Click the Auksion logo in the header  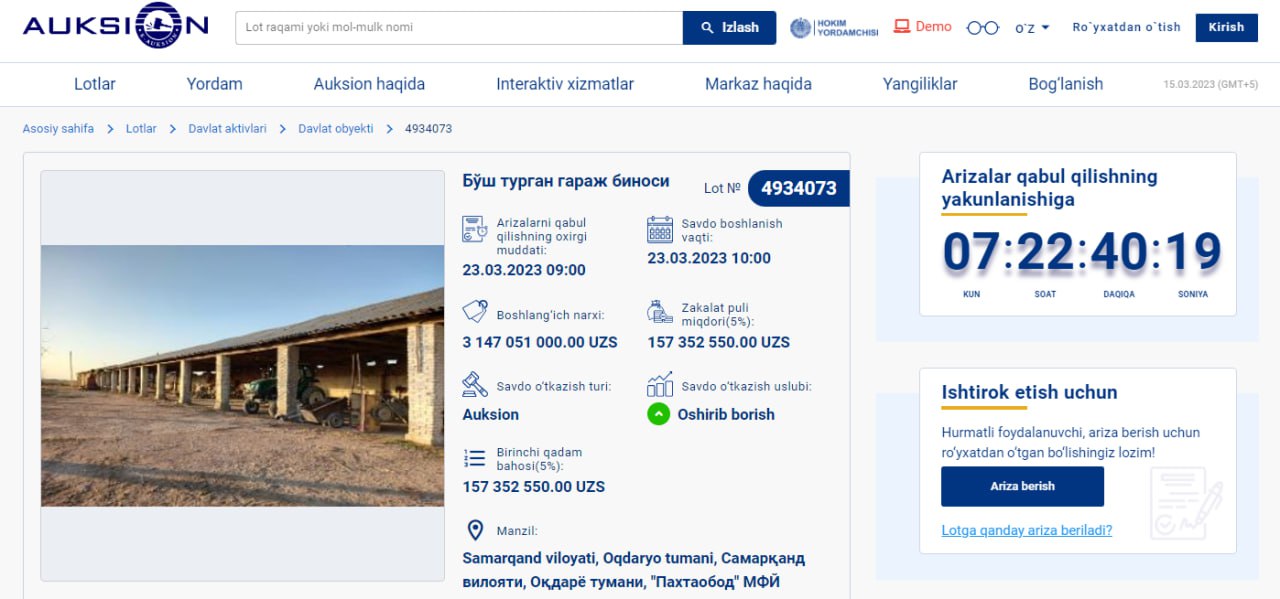click(x=115, y=27)
